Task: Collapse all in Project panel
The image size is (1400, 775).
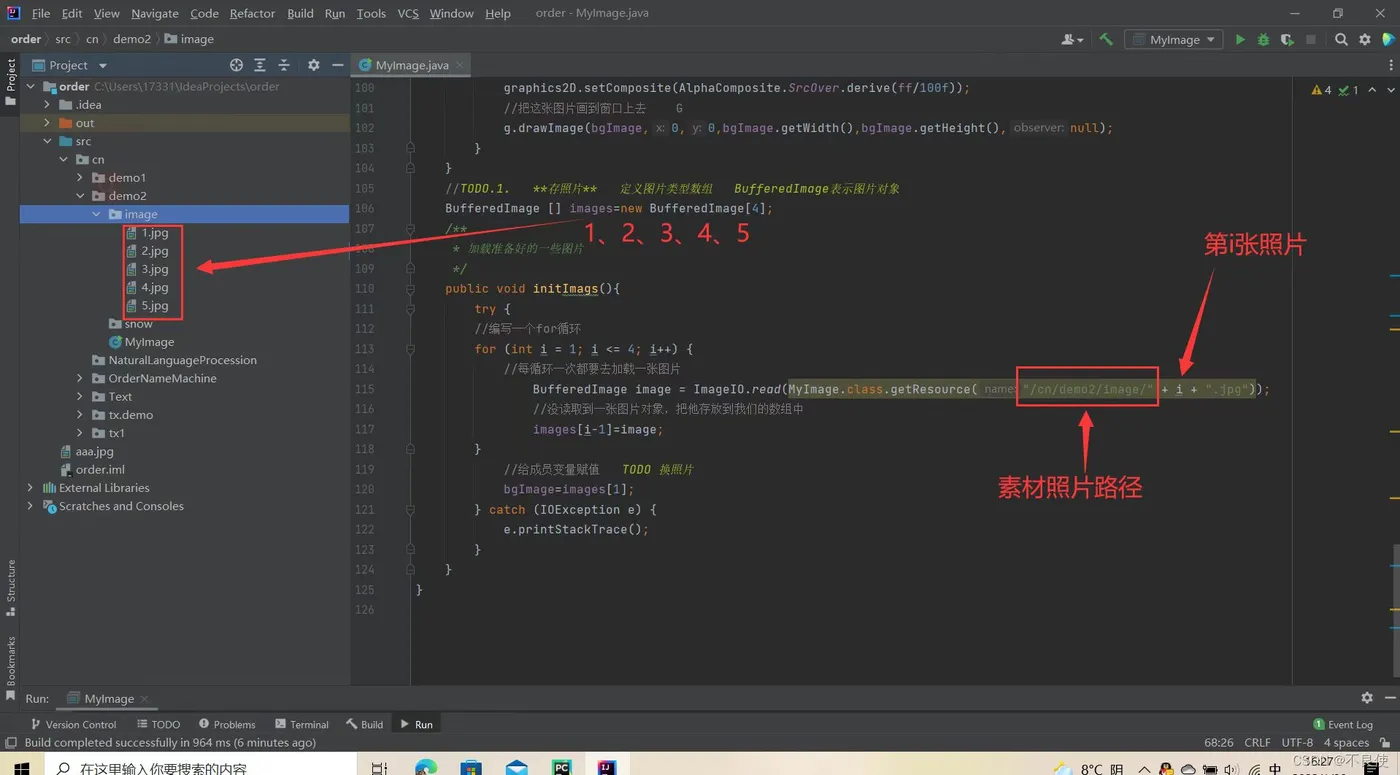Action: click(x=284, y=65)
